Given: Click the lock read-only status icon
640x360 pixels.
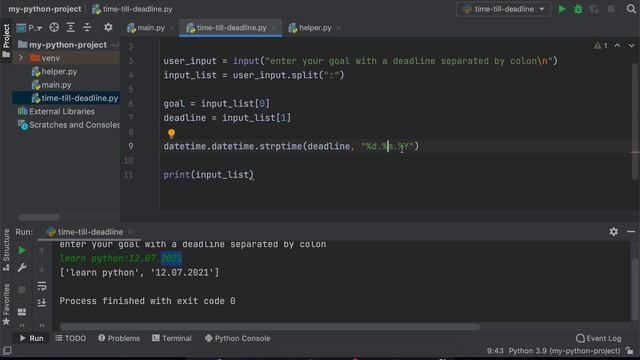Looking at the screenshot, I should tap(630, 351).
